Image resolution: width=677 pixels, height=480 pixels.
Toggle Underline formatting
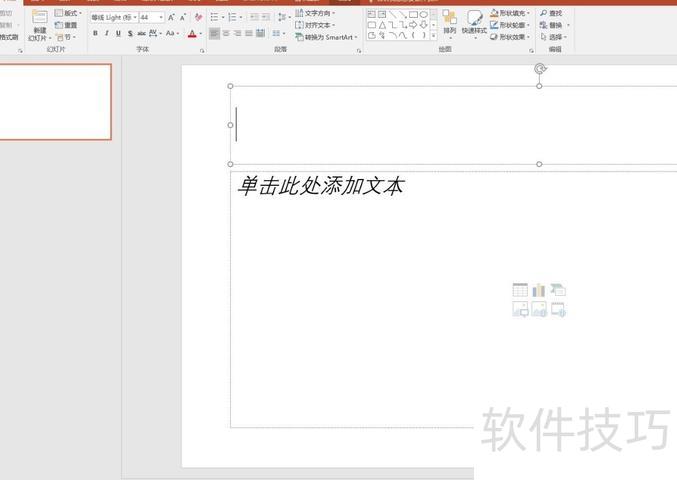[x=118, y=33]
